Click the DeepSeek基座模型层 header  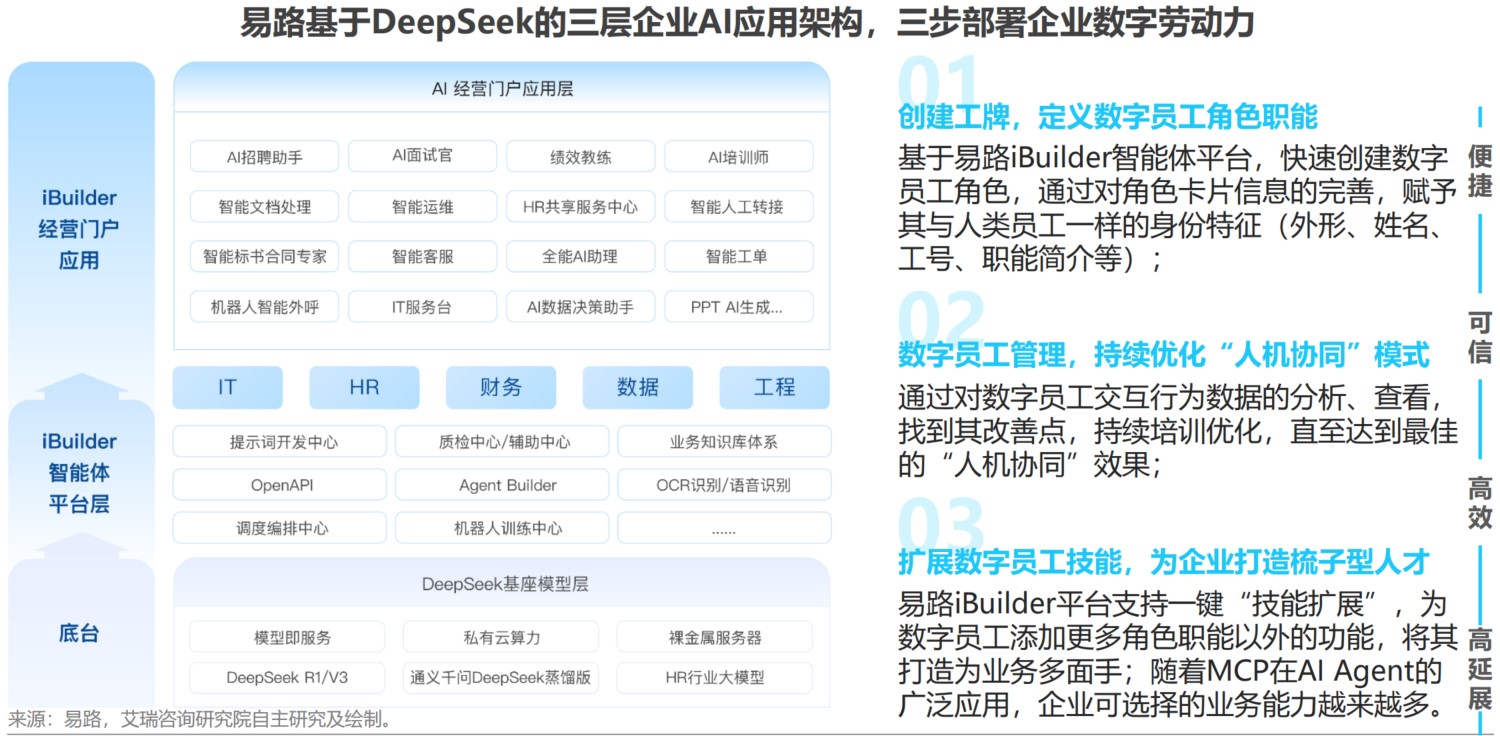502,584
